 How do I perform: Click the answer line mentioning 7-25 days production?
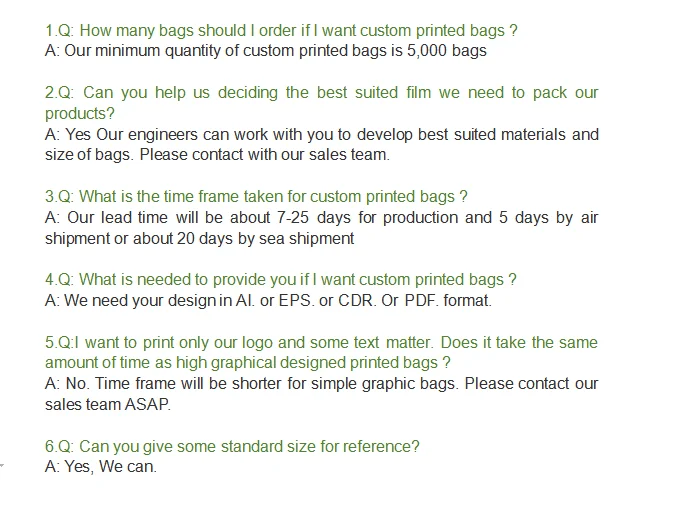coord(322,218)
